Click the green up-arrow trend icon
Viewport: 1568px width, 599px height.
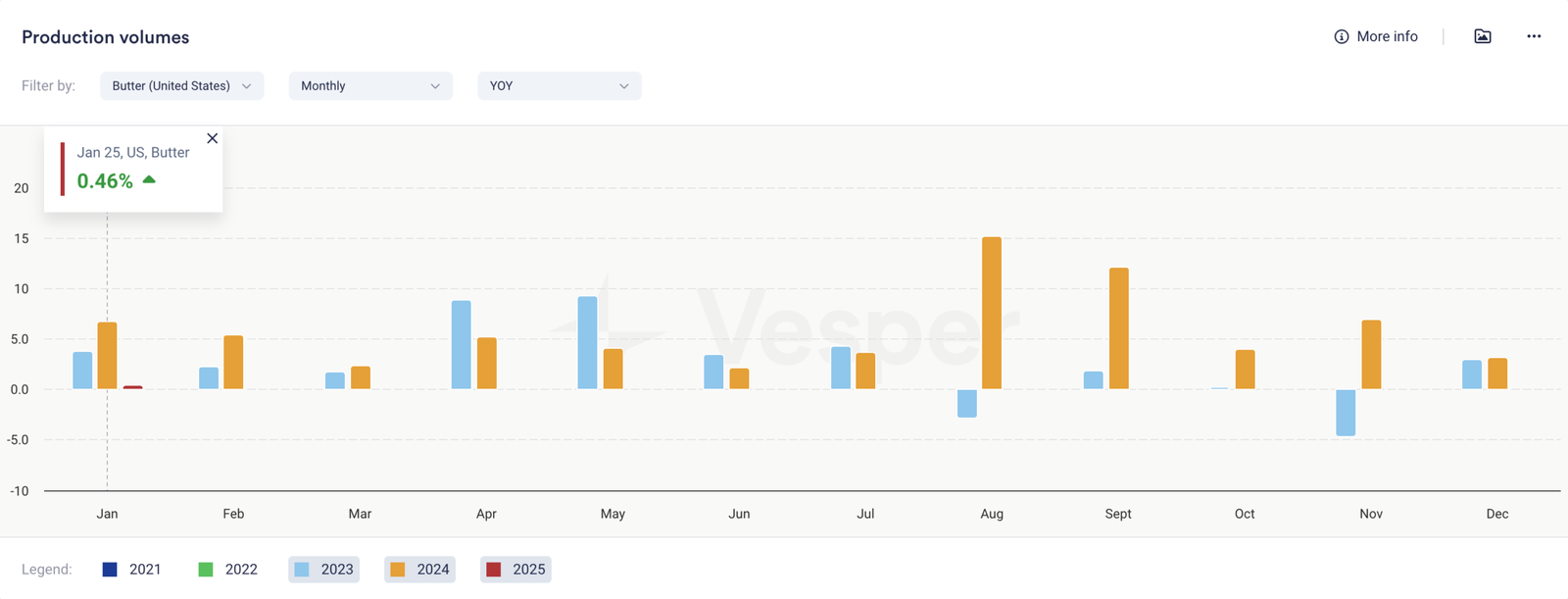[149, 179]
